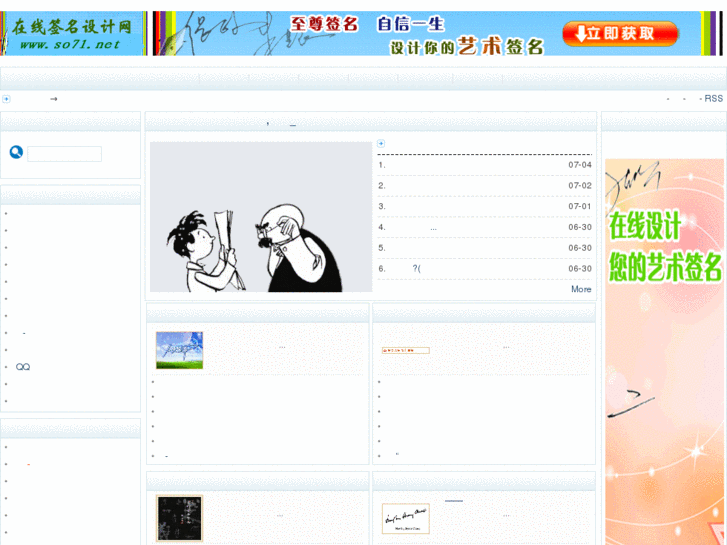Open the dark black calligraphy thumbnail

coord(179,518)
